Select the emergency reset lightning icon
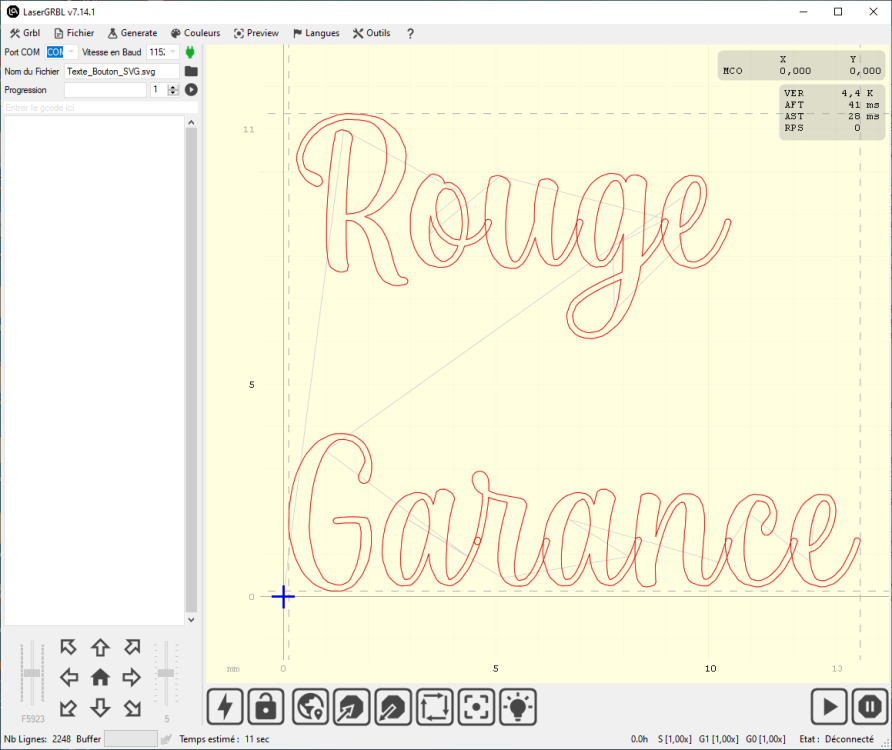 [224, 707]
